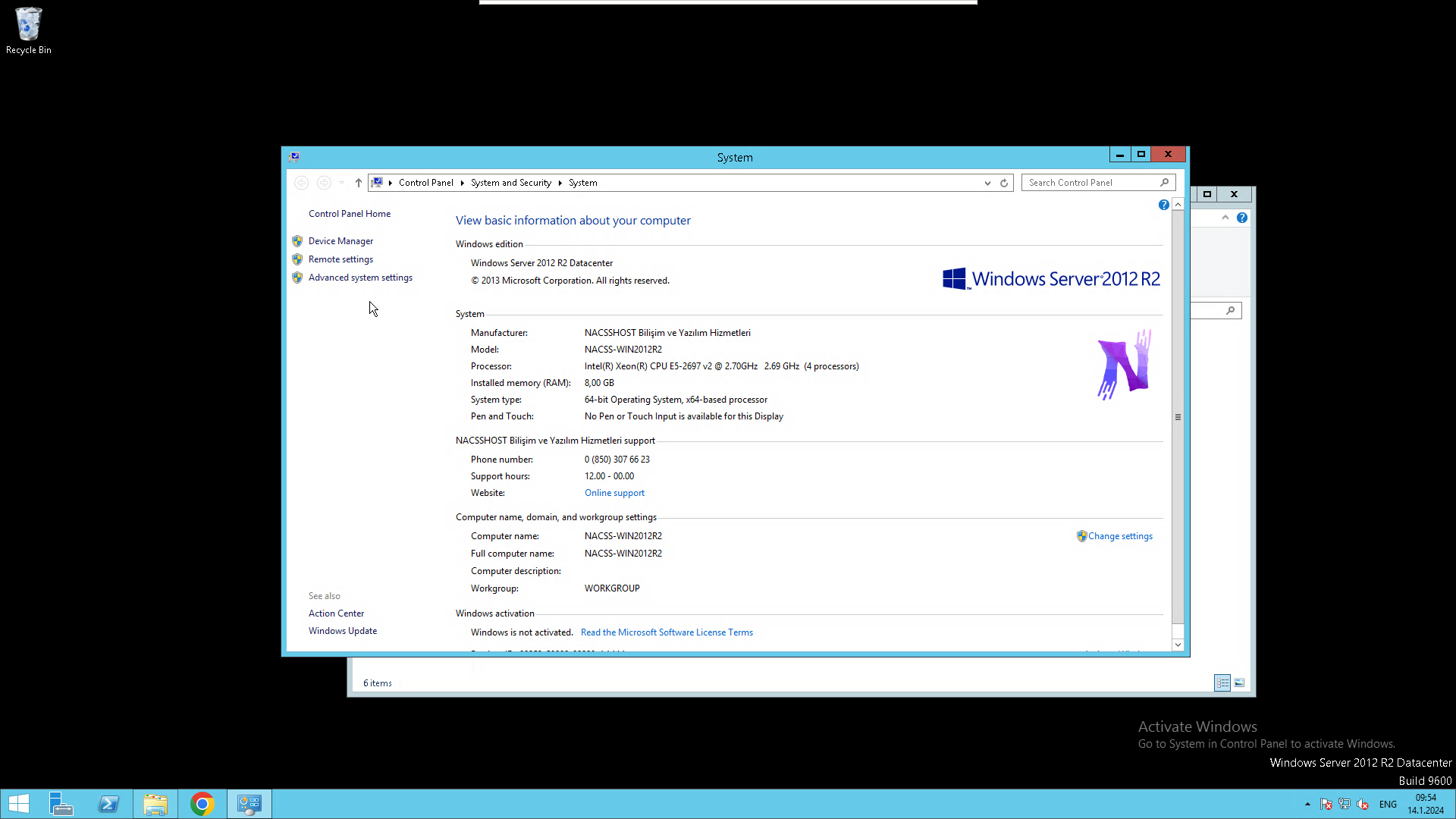Go up one level with up arrow

(x=359, y=183)
